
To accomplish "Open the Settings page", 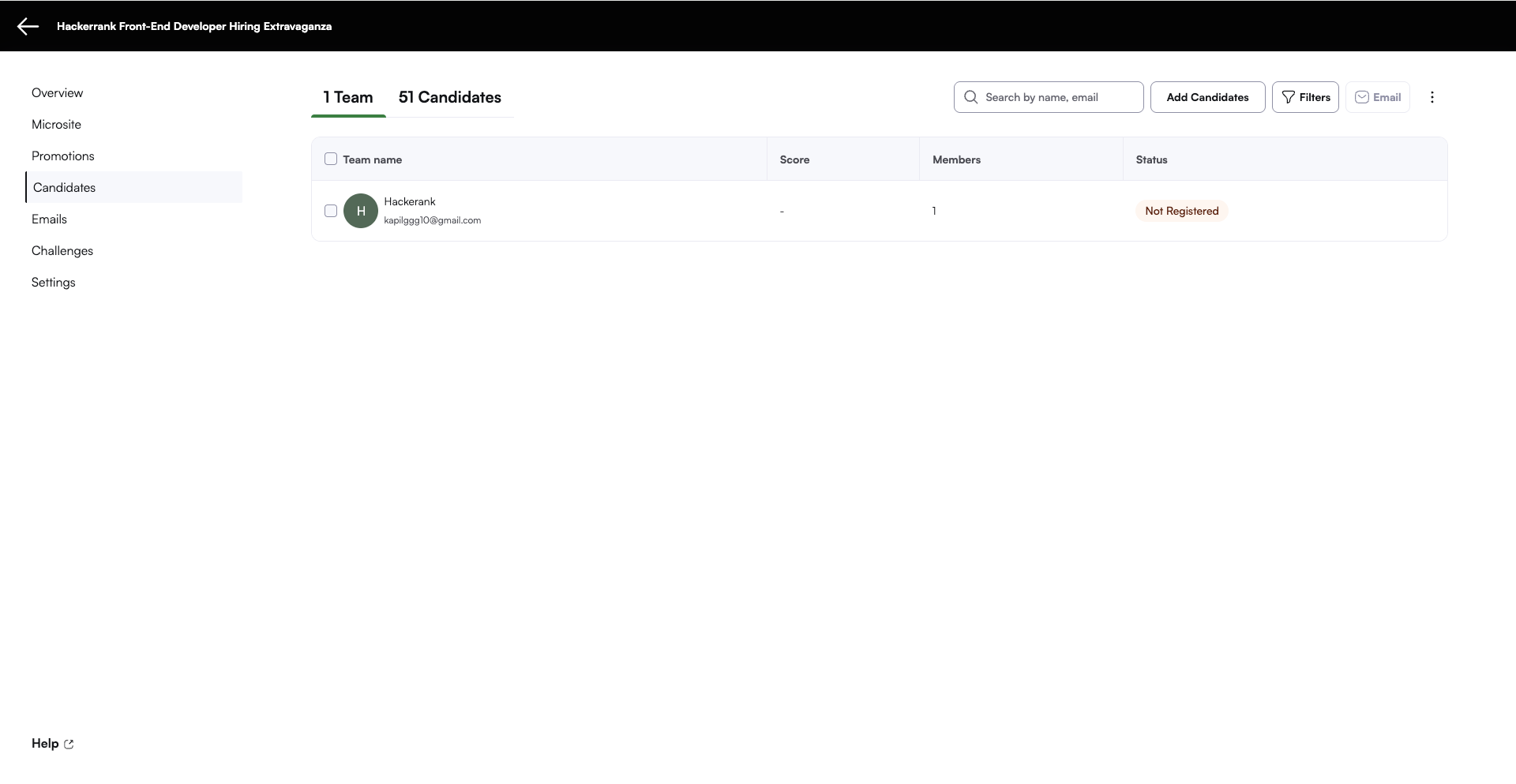I will click(54, 282).
